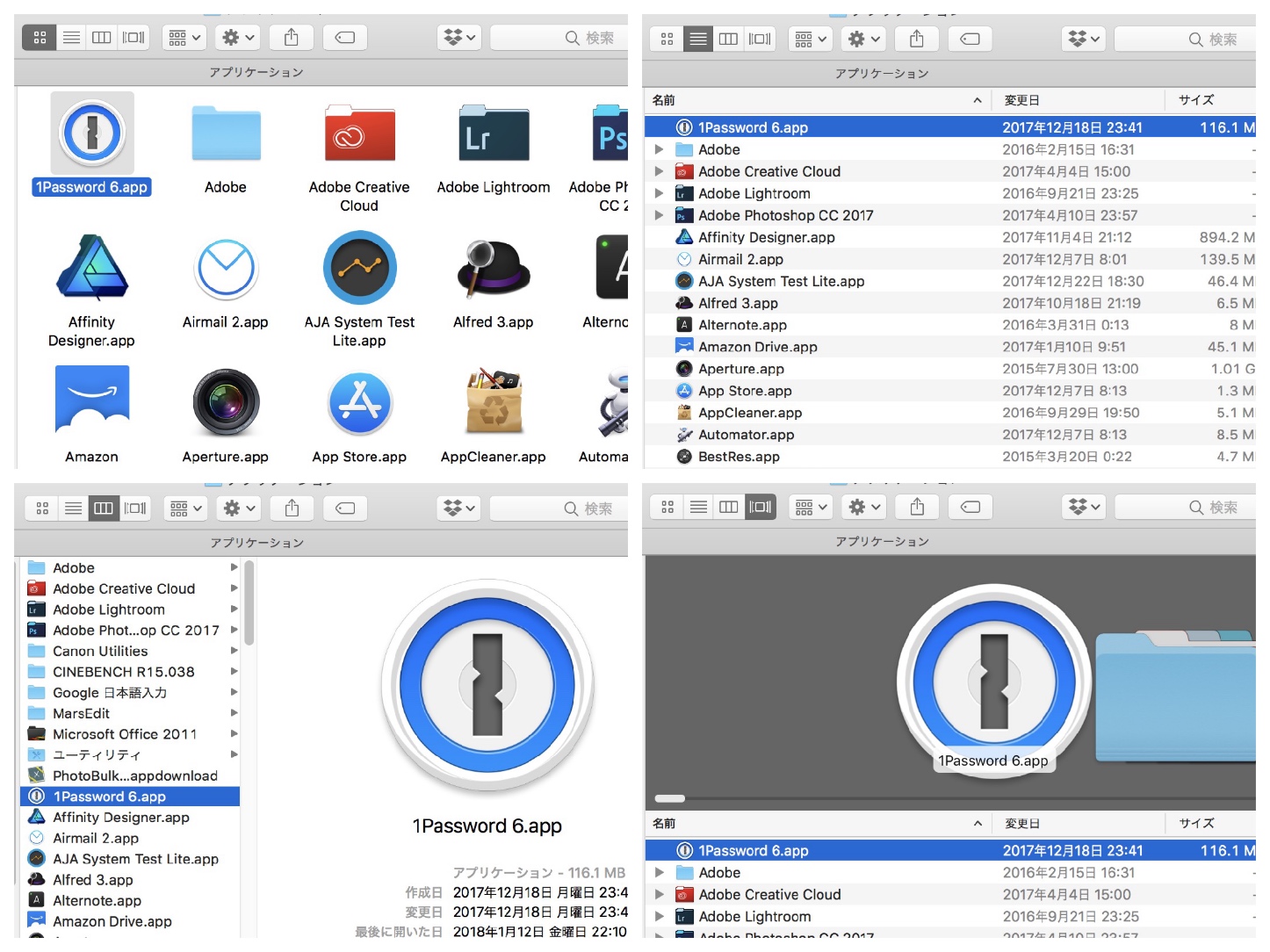The image size is (1270, 952).
Task: Select the Adobe folder icon in the icon-view window
Action: click(226, 133)
